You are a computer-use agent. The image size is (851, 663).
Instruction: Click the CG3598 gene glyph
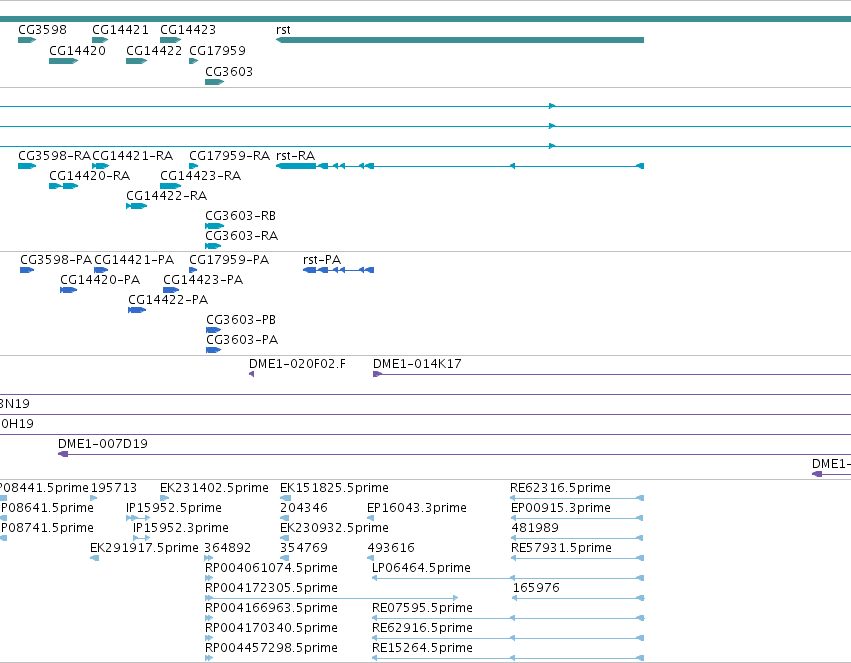(x=27, y=40)
